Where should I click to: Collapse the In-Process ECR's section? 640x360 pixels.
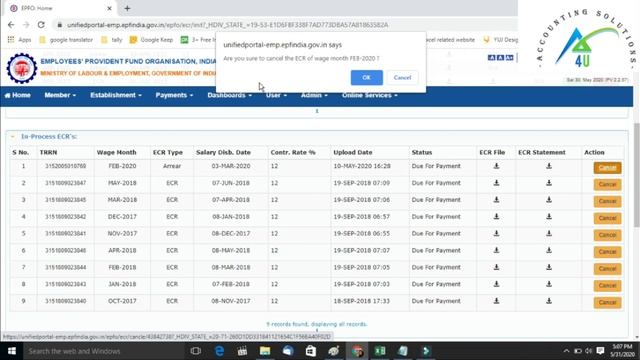(13, 137)
